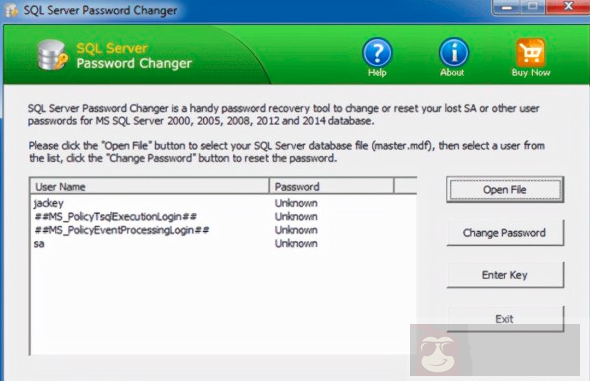Screen dimensions: 590x381
Task: Click the Unknown password cell for sa
Action: pyautogui.click(x=296, y=244)
